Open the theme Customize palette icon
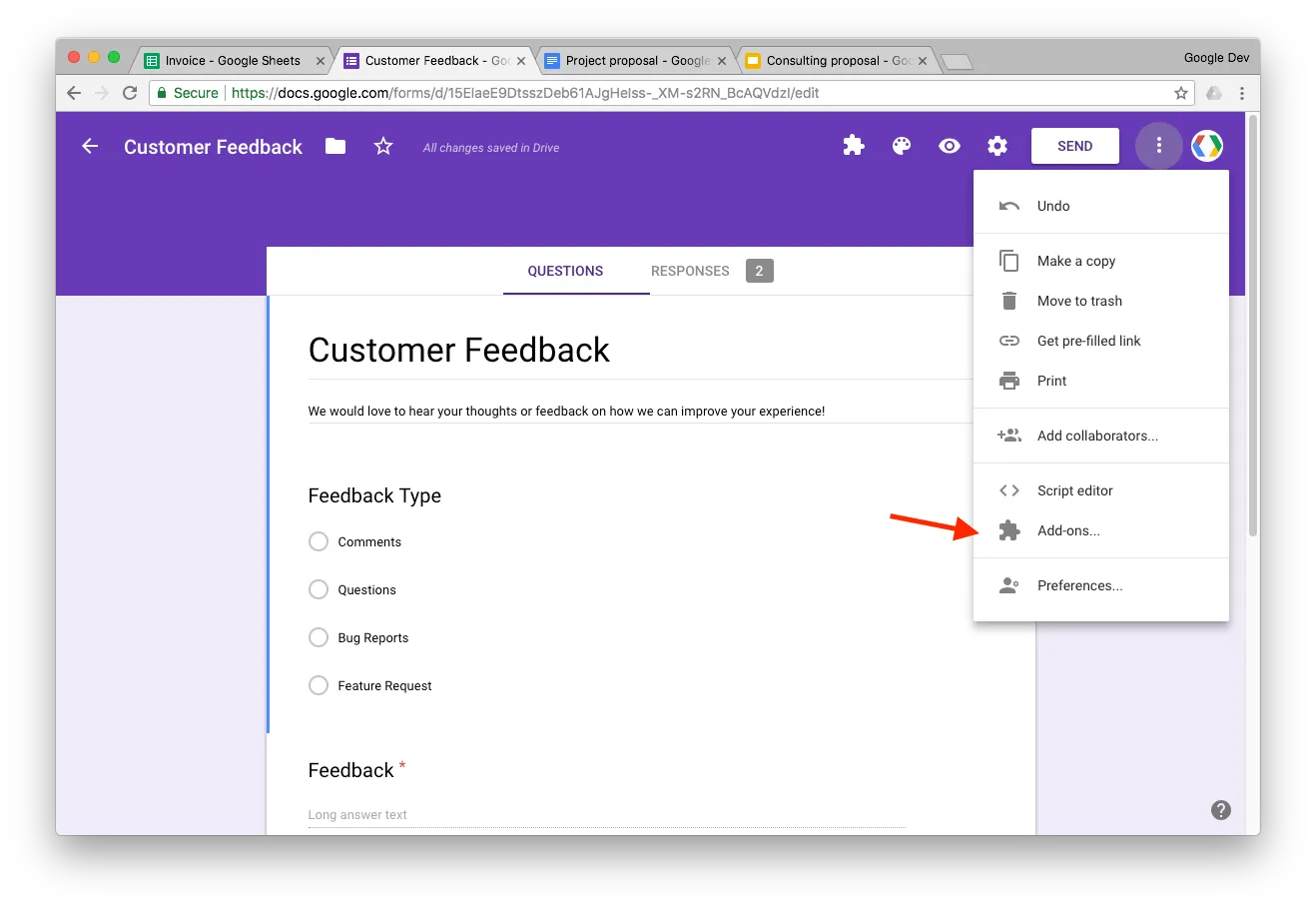This screenshot has width=1316, height=909. click(901, 145)
